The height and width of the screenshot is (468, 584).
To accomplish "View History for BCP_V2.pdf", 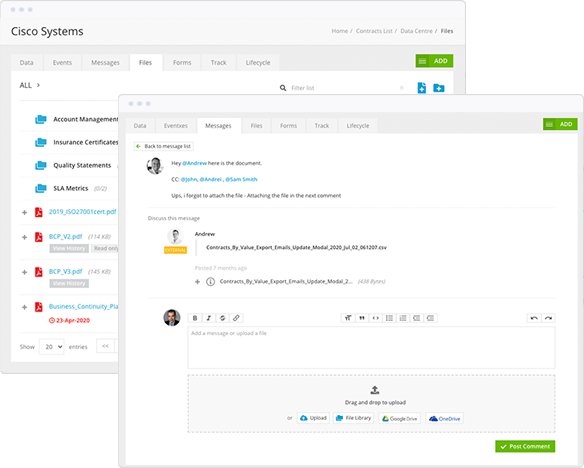I will (69, 248).
